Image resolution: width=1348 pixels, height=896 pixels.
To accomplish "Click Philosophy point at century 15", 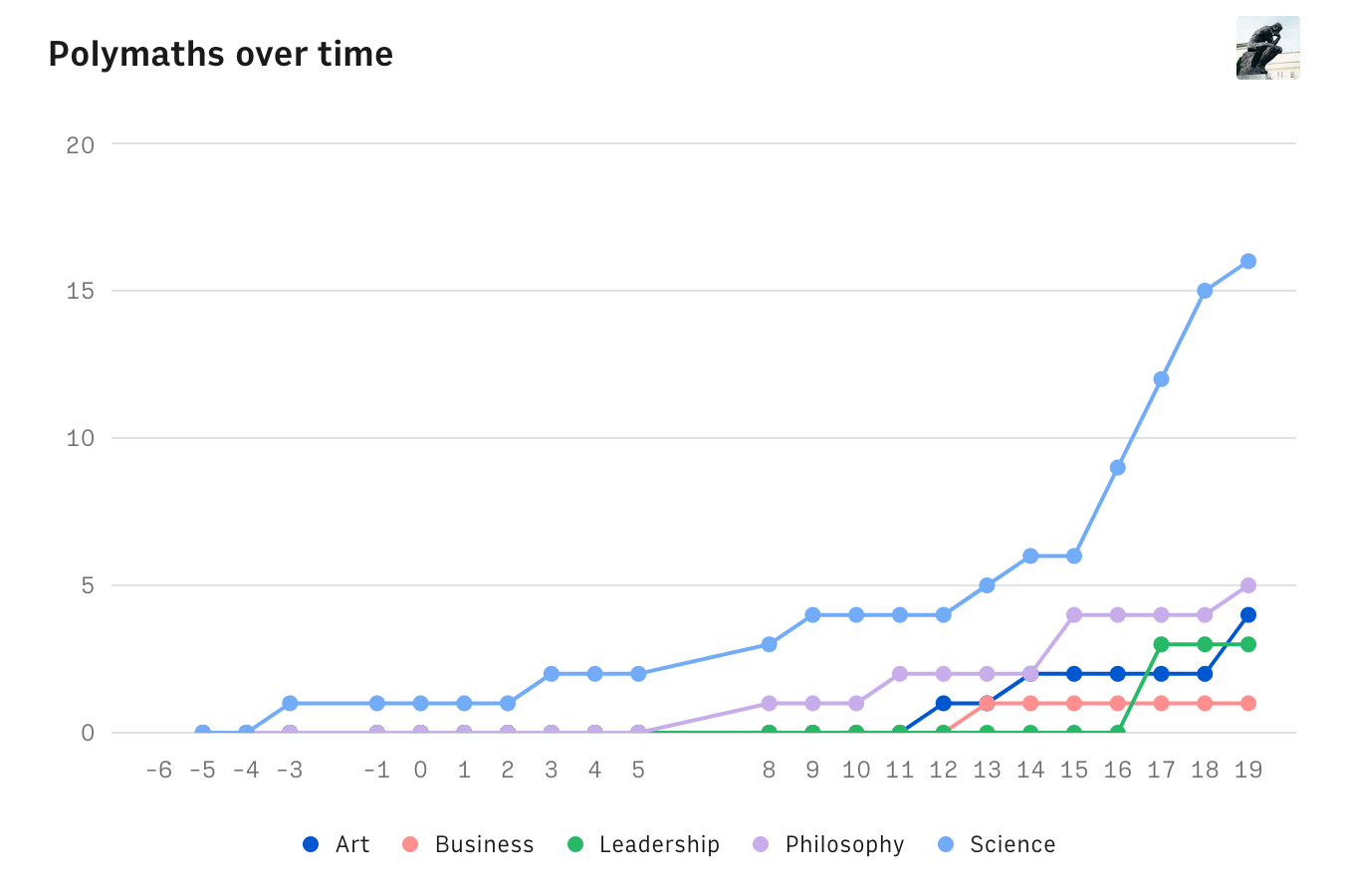I will [x=1074, y=615].
